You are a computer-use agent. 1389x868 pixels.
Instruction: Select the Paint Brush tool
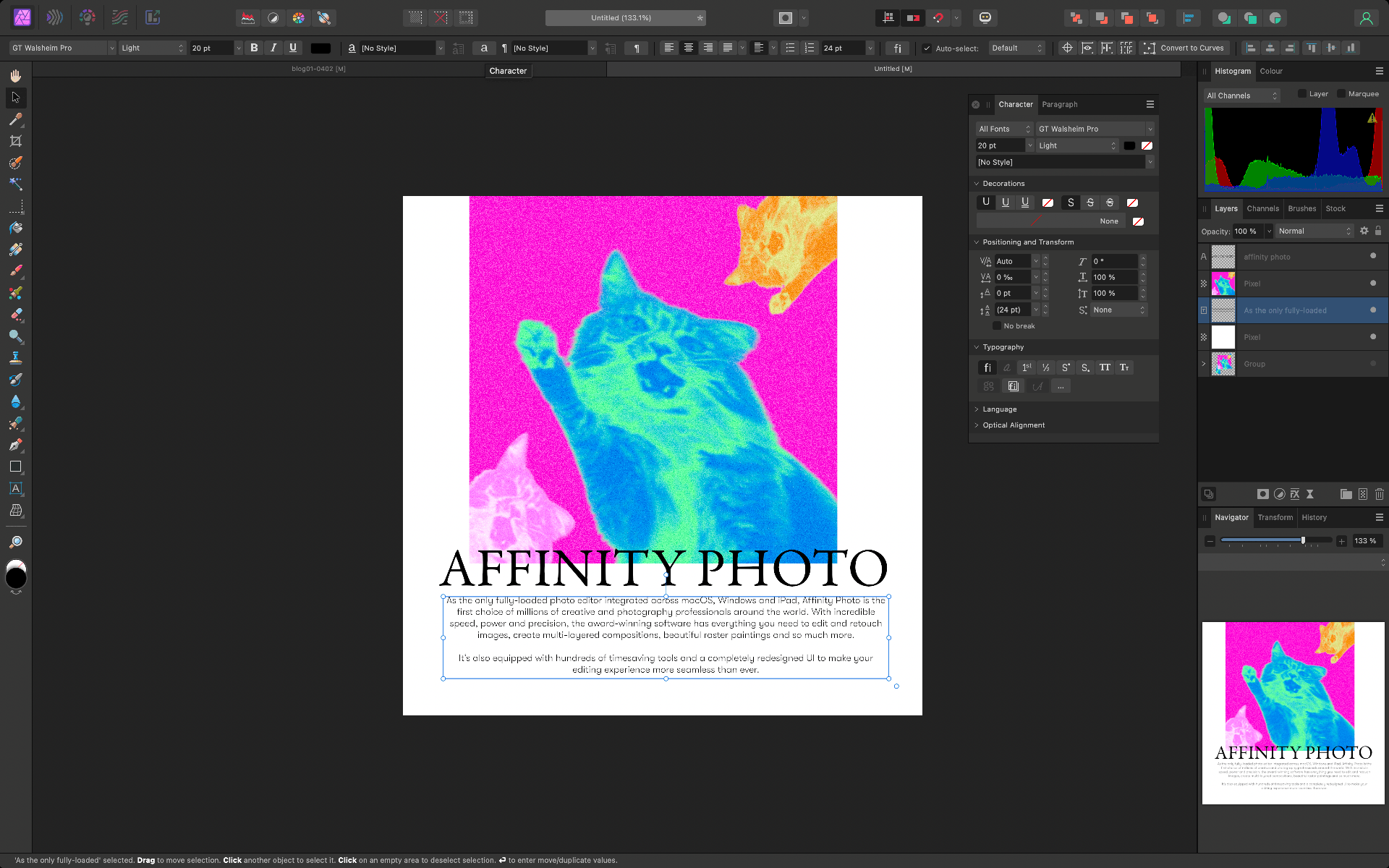click(x=15, y=271)
